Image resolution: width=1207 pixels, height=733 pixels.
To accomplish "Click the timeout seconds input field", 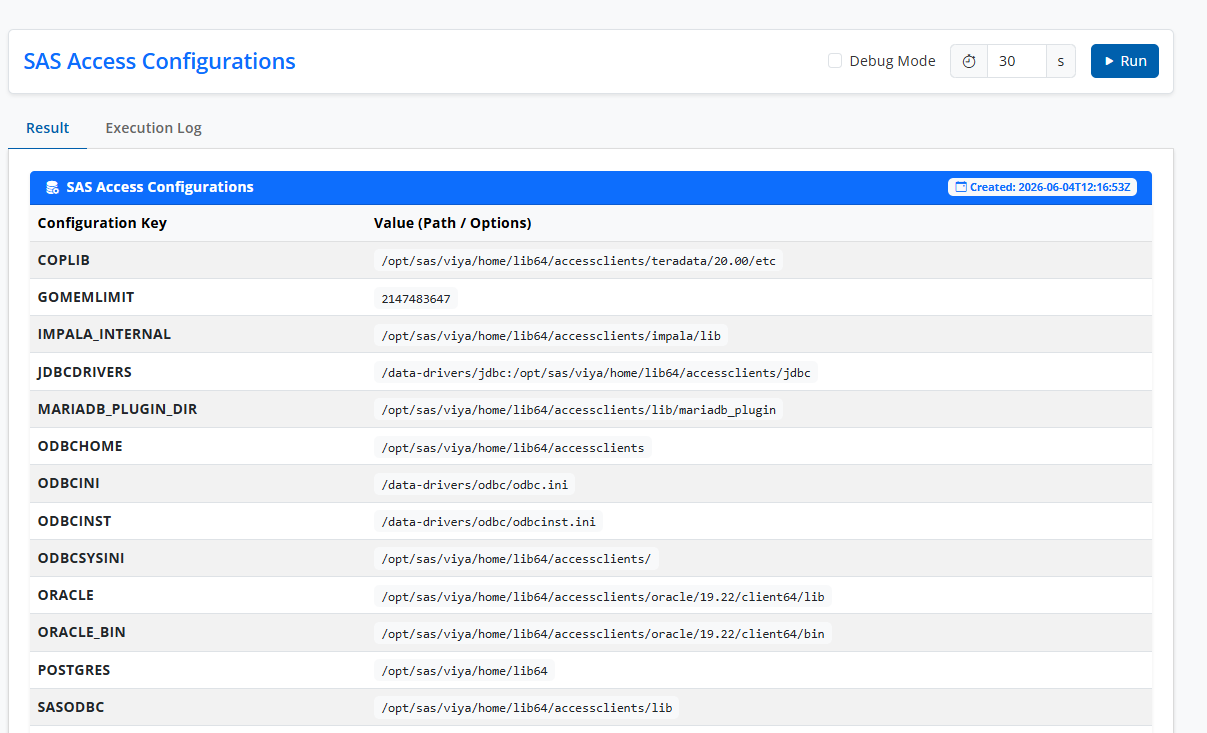I will click(x=1017, y=61).
